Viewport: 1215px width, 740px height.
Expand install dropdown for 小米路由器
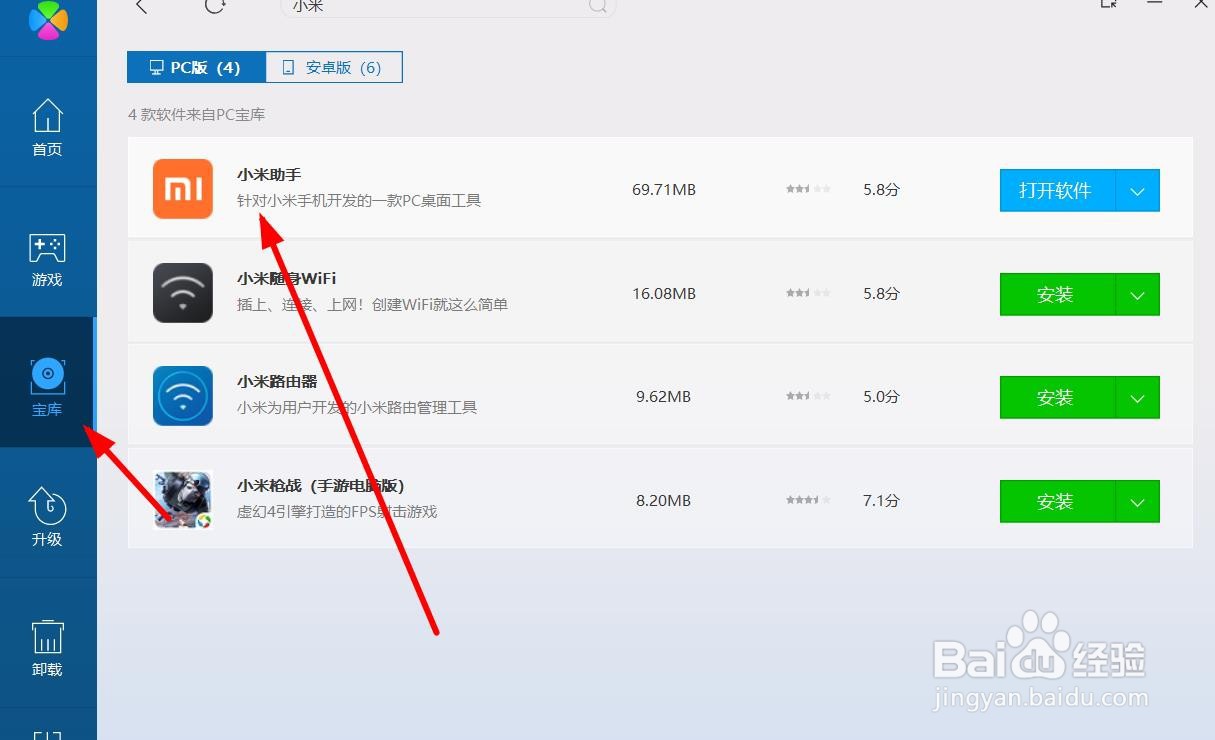[1137, 397]
